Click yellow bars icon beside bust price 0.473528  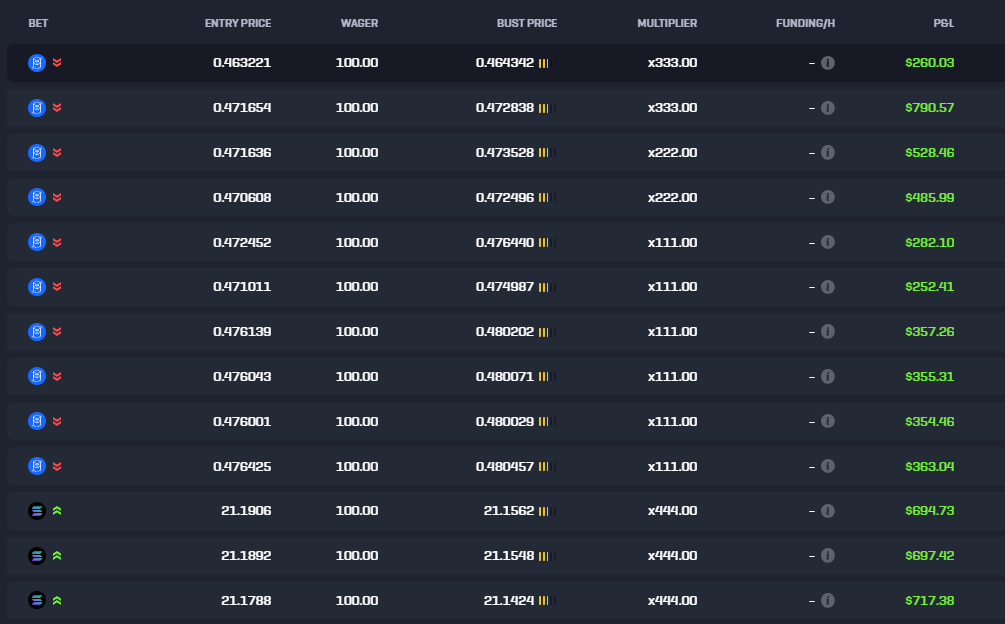coord(544,153)
